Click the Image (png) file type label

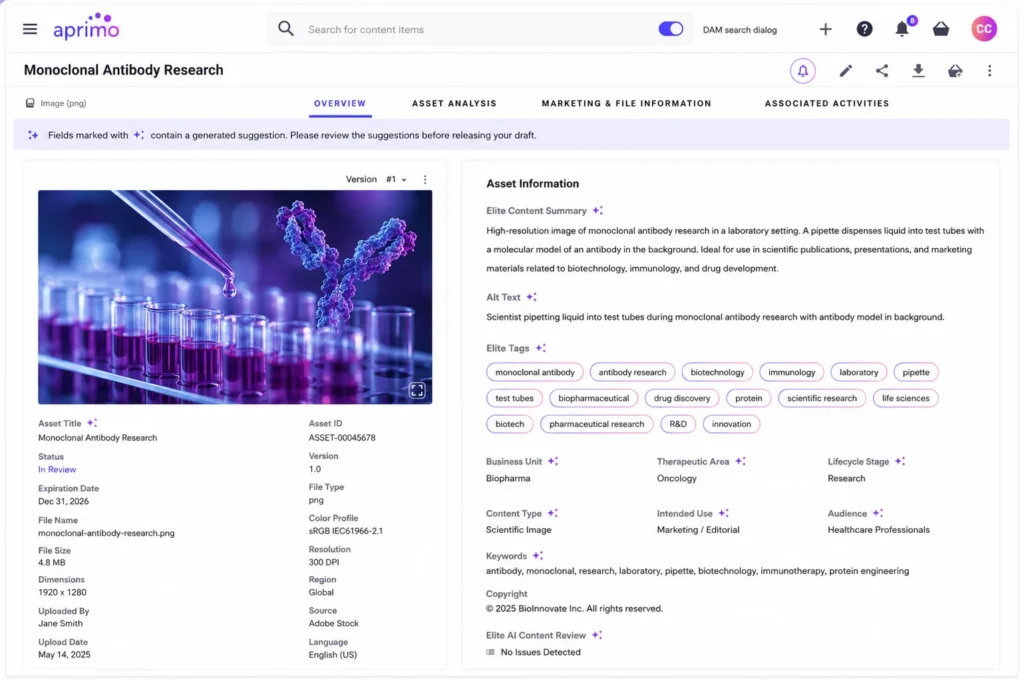[x=63, y=103]
